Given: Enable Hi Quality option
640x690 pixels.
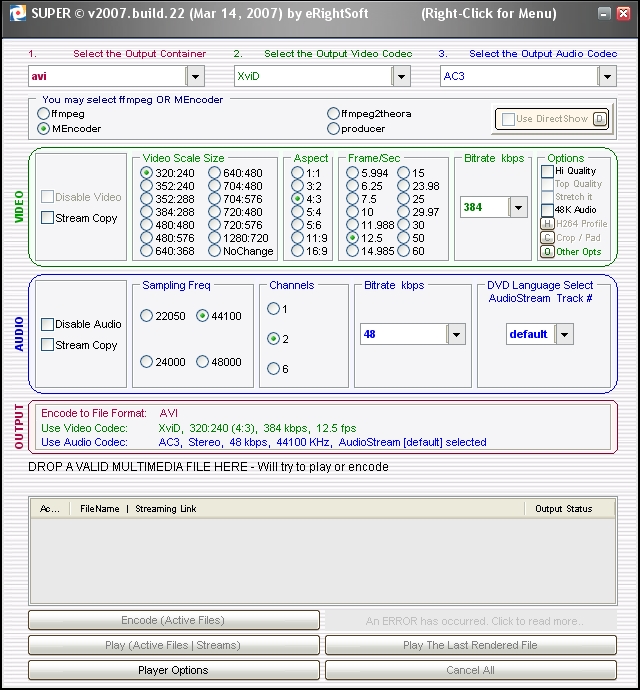Looking at the screenshot, I should pos(547,171).
